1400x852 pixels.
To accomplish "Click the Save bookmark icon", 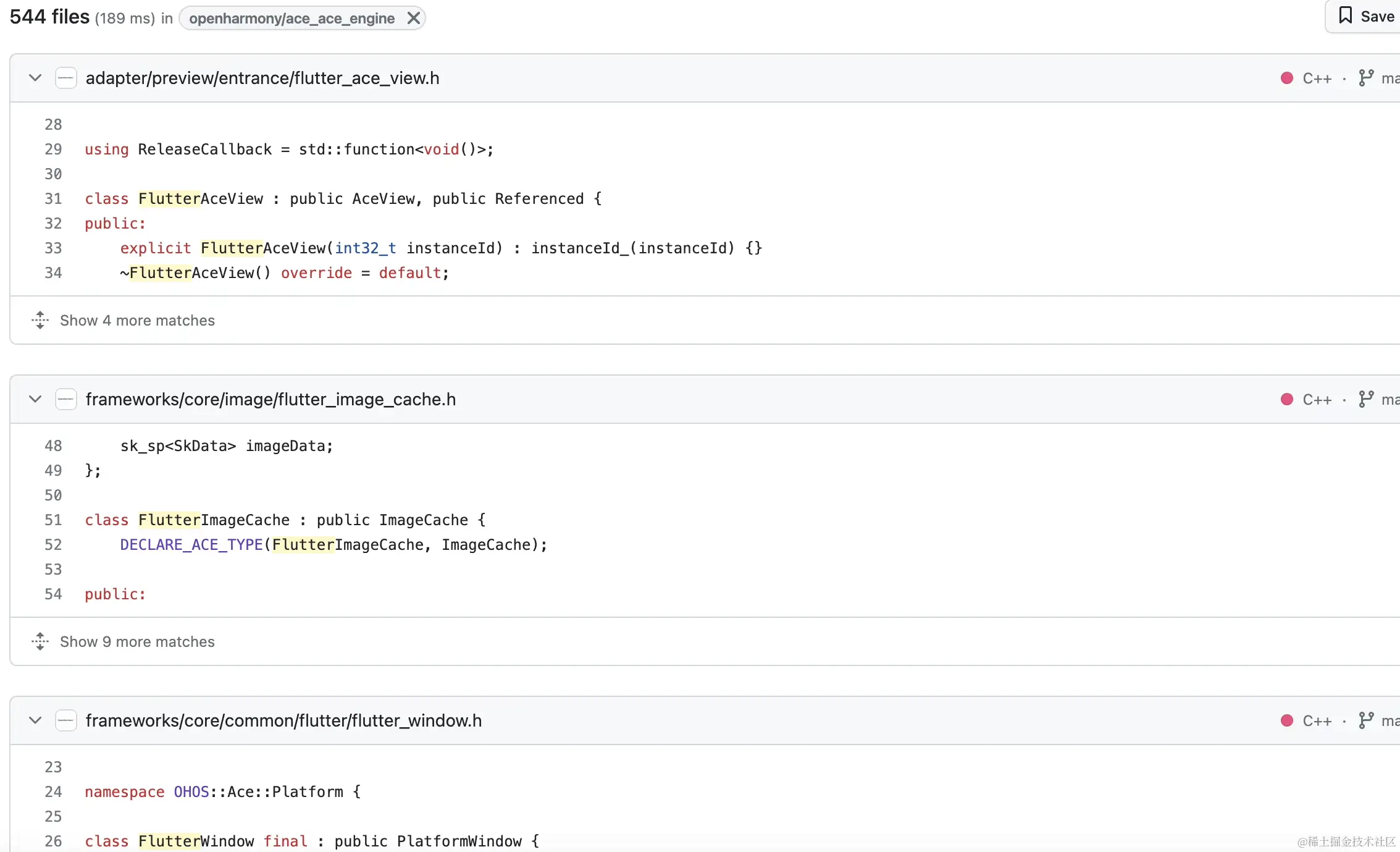I will pyautogui.click(x=1346, y=15).
